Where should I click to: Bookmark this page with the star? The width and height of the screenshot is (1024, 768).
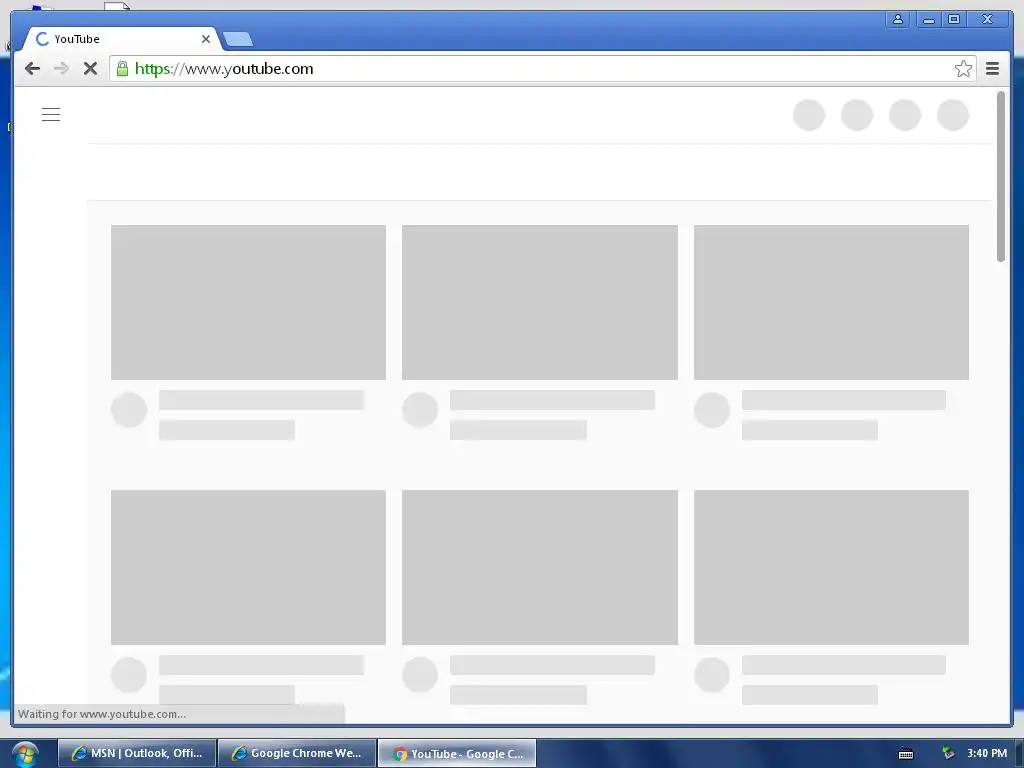click(963, 69)
